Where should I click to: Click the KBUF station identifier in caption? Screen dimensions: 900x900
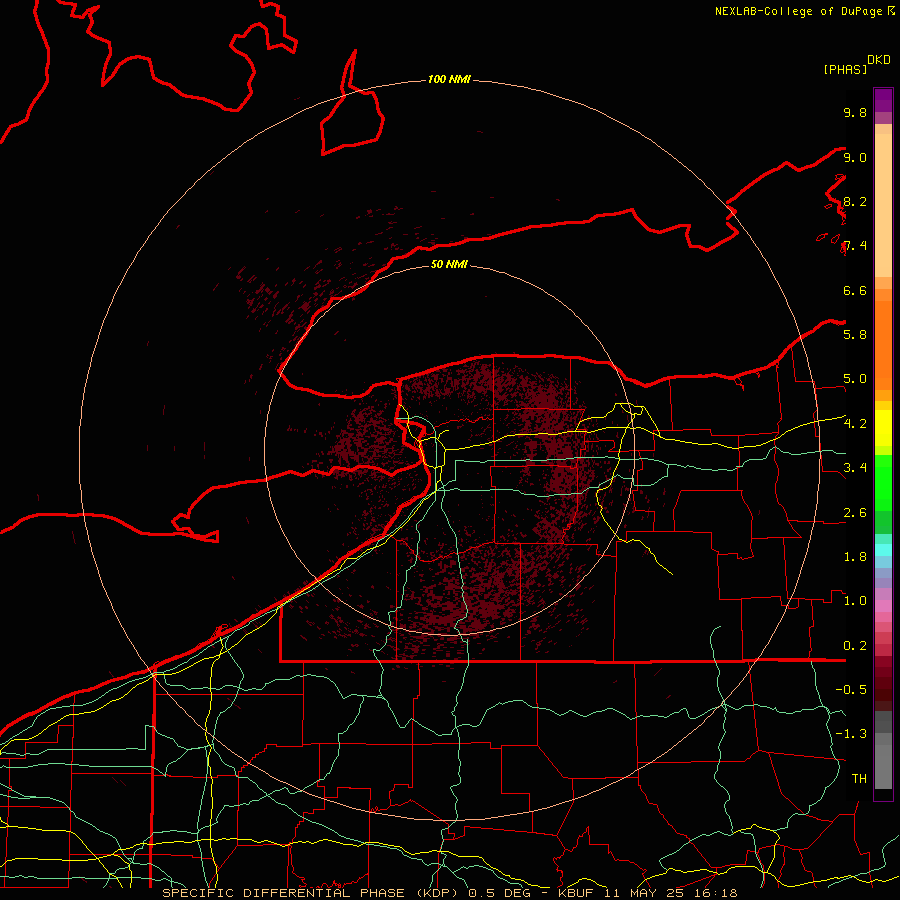pos(576,893)
